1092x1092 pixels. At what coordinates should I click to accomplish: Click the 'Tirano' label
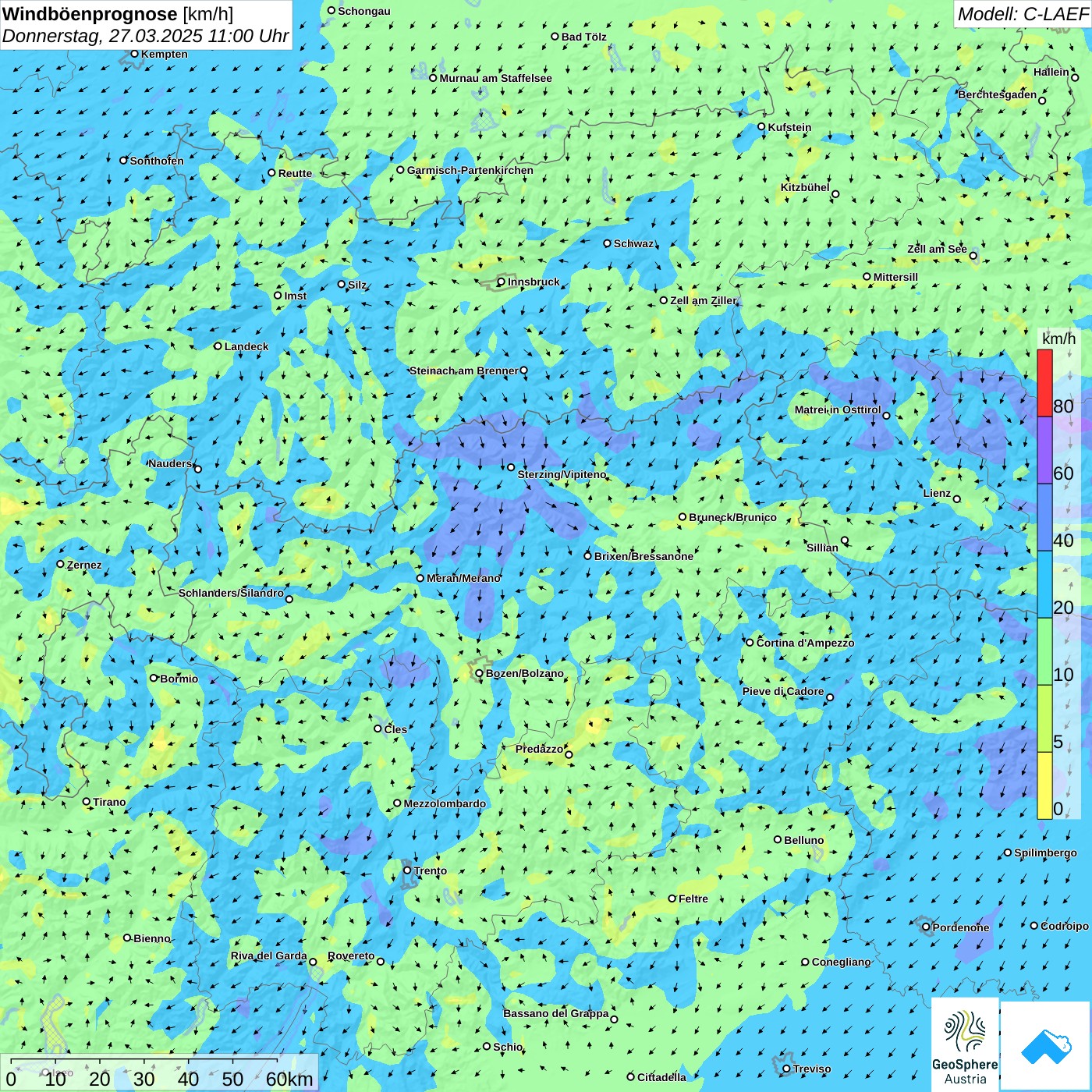pos(109,802)
